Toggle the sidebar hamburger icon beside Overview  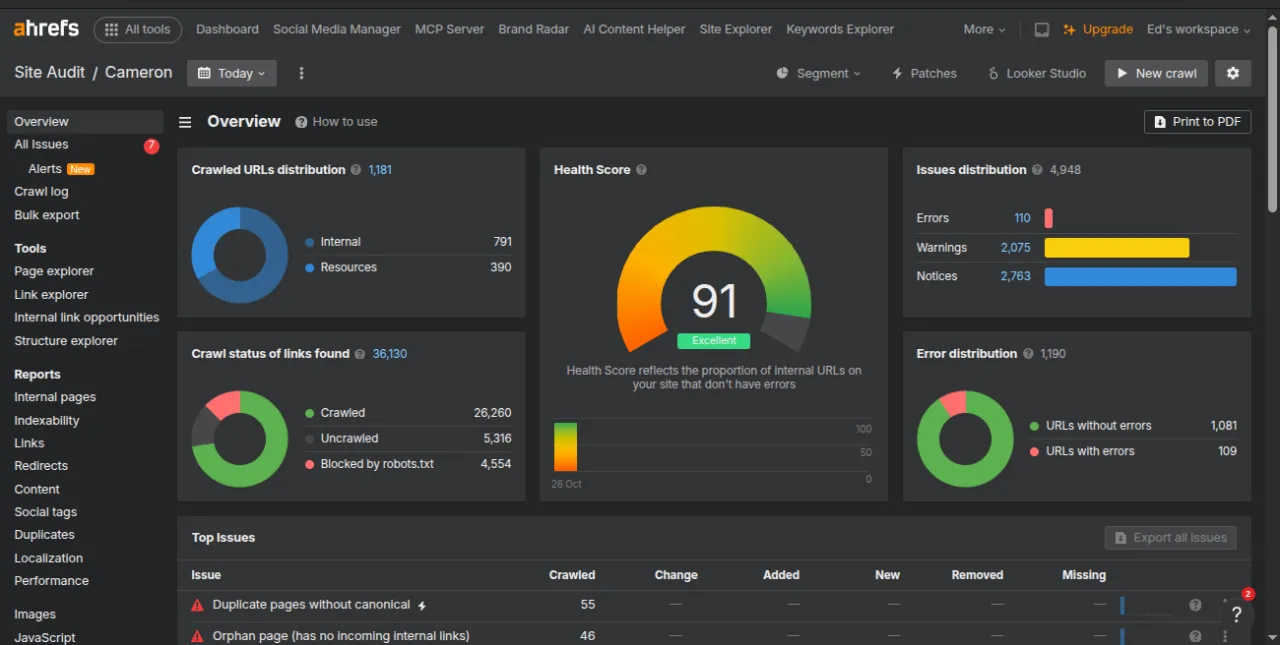pos(185,122)
